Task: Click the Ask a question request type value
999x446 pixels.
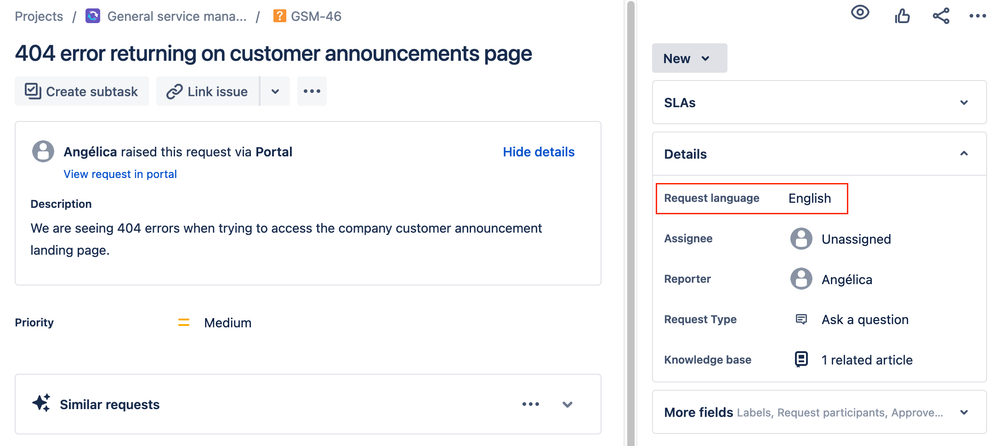Action: pyautogui.click(x=865, y=319)
